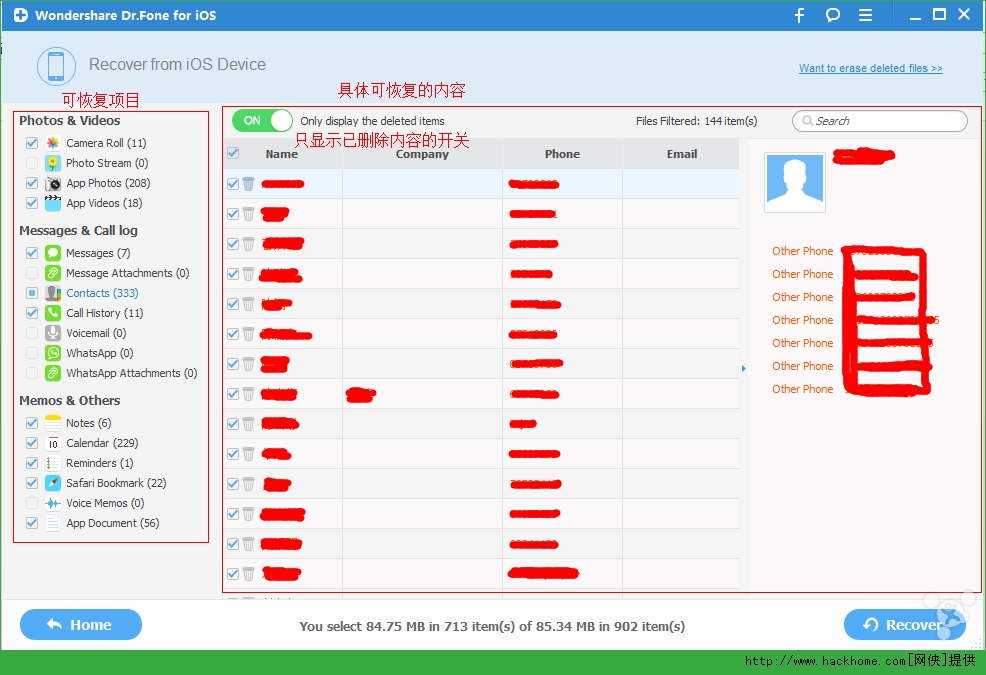Image resolution: width=986 pixels, height=675 pixels.
Task: Collapse the detail panel with the small arrow
Action: pos(744,369)
